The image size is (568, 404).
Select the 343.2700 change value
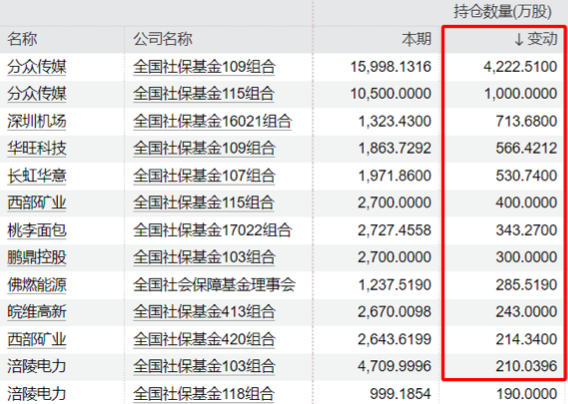(x=527, y=230)
